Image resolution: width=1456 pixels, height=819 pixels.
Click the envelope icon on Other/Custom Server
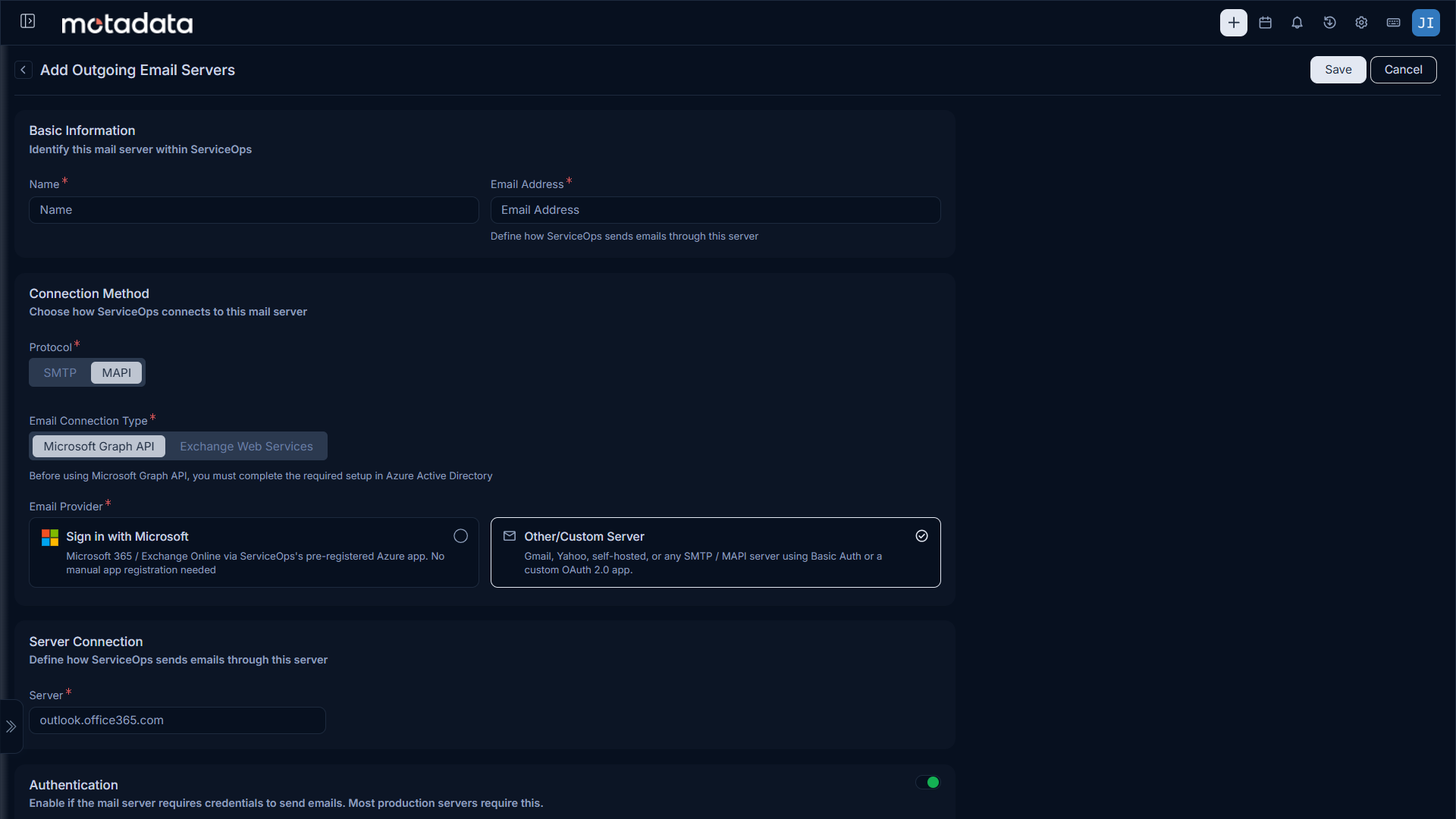(x=510, y=536)
